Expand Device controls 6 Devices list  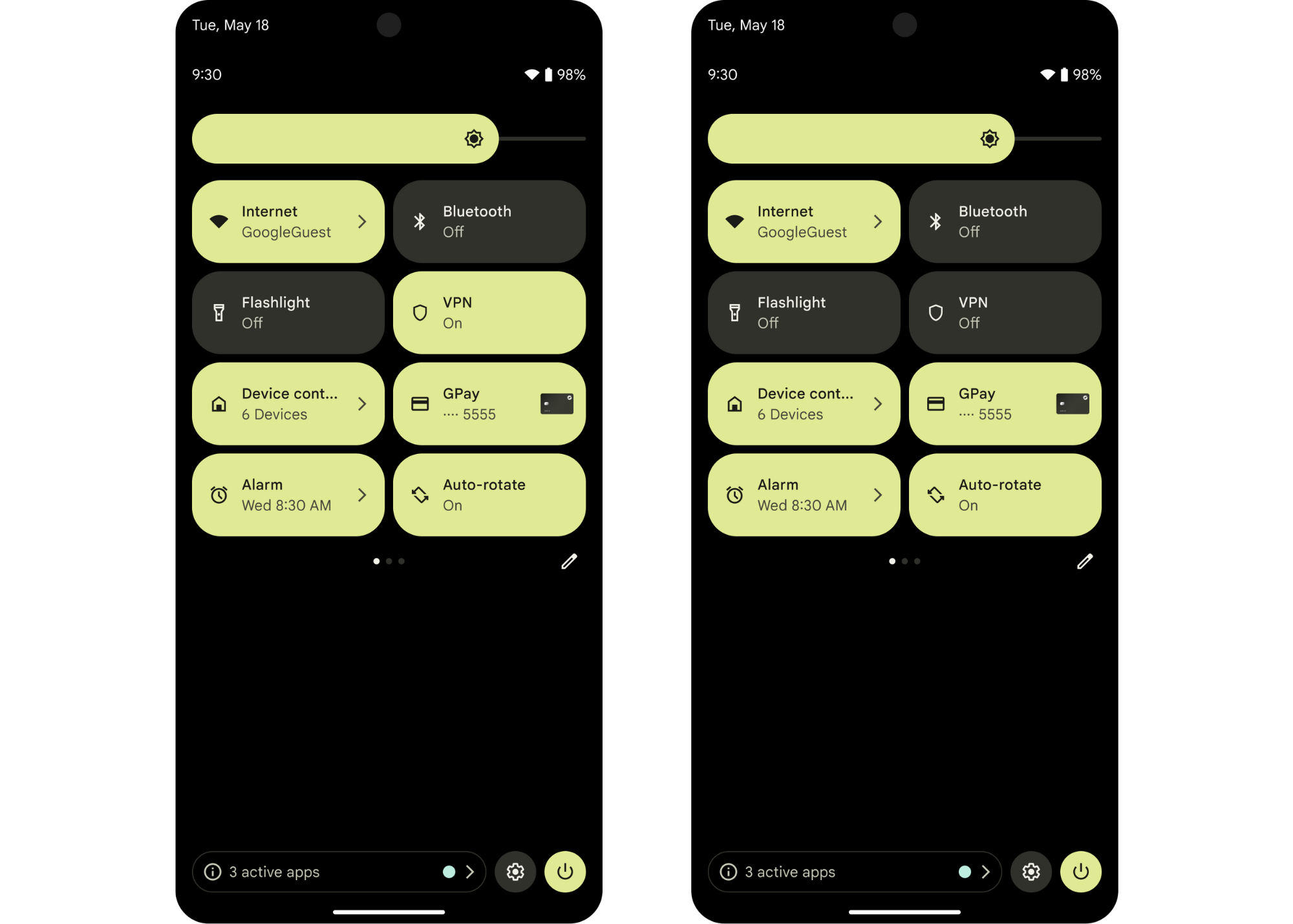pos(362,403)
